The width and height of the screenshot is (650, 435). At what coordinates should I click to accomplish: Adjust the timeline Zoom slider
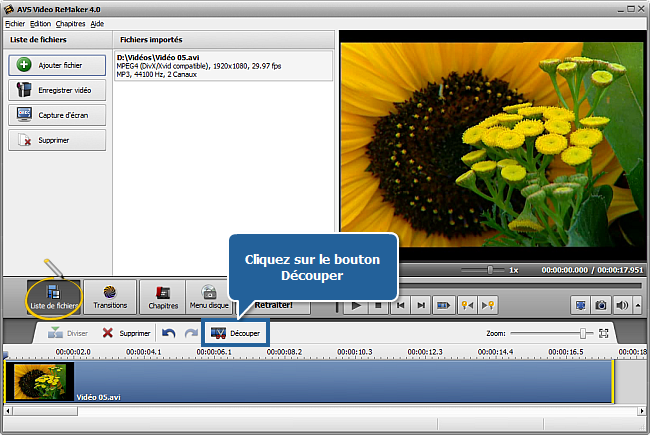(582, 333)
